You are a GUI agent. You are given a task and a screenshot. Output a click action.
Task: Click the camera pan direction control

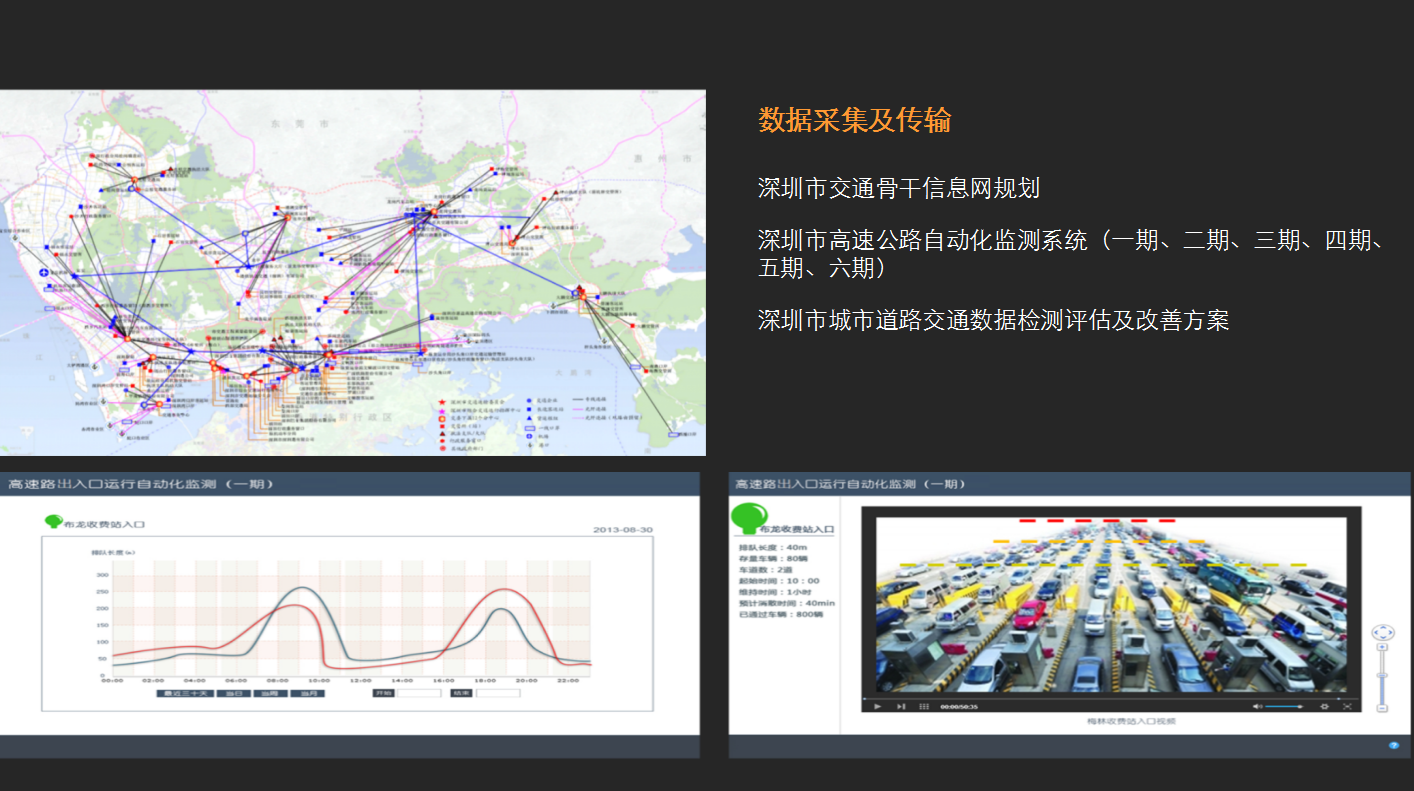[1383, 632]
